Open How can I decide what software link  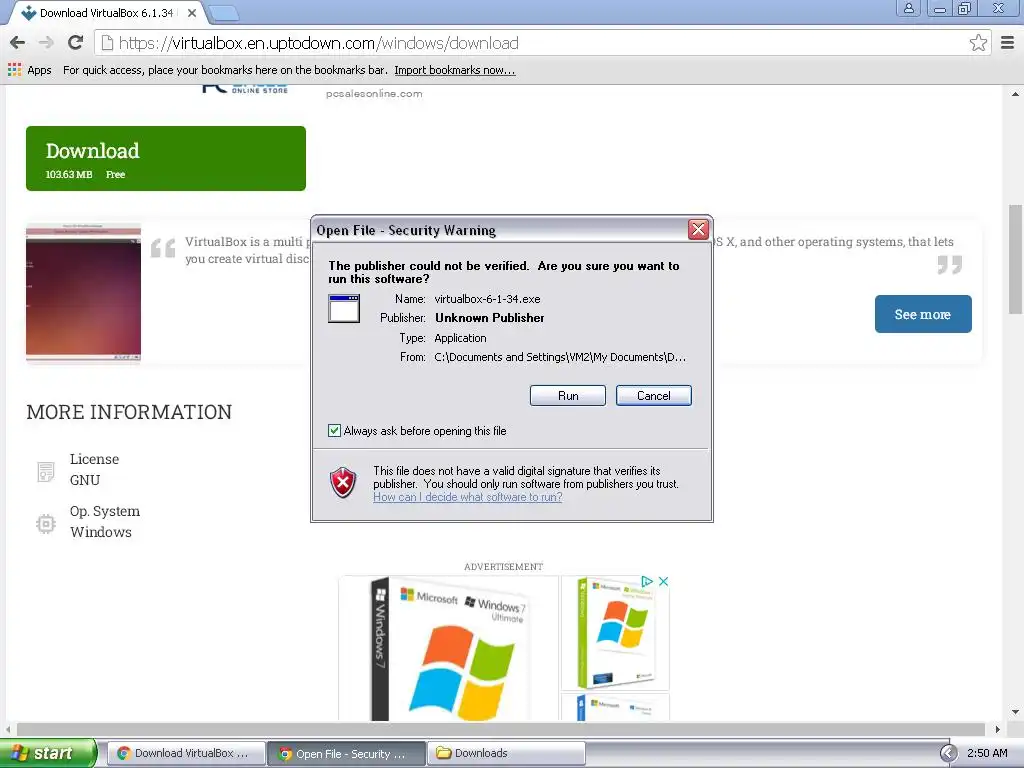coord(468,497)
